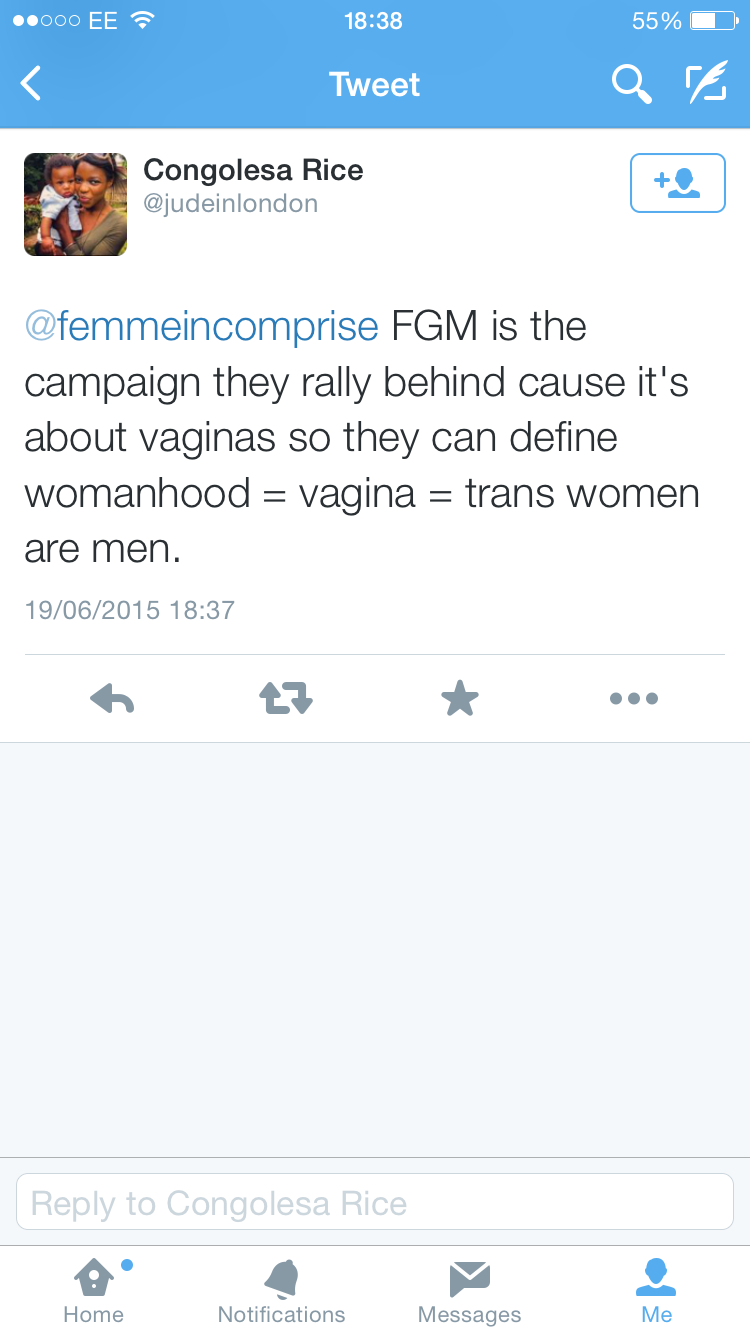Tap the Congolesa Rice display name
The image size is (750, 1334).
tap(253, 170)
